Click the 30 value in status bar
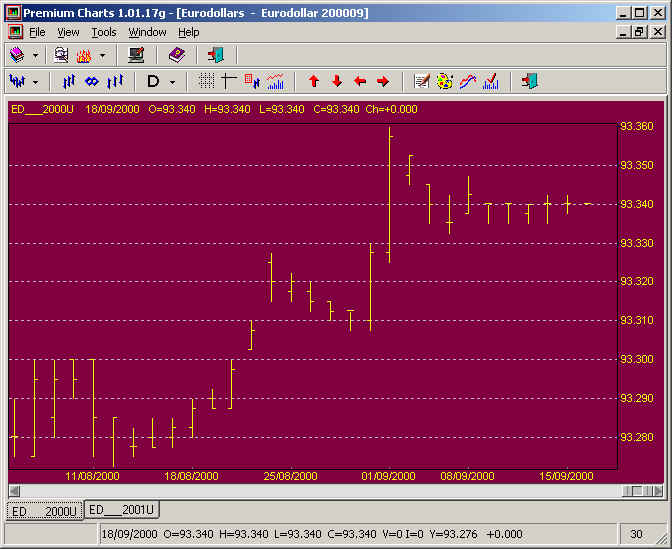This screenshot has width=672, height=549. [x=636, y=534]
